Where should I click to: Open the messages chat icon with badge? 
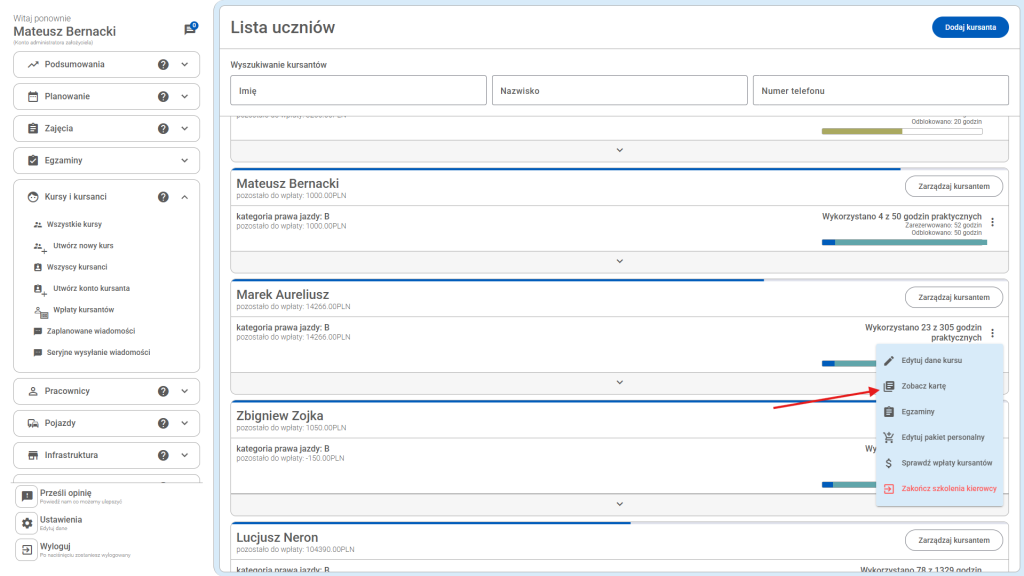click(x=189, y=29)
